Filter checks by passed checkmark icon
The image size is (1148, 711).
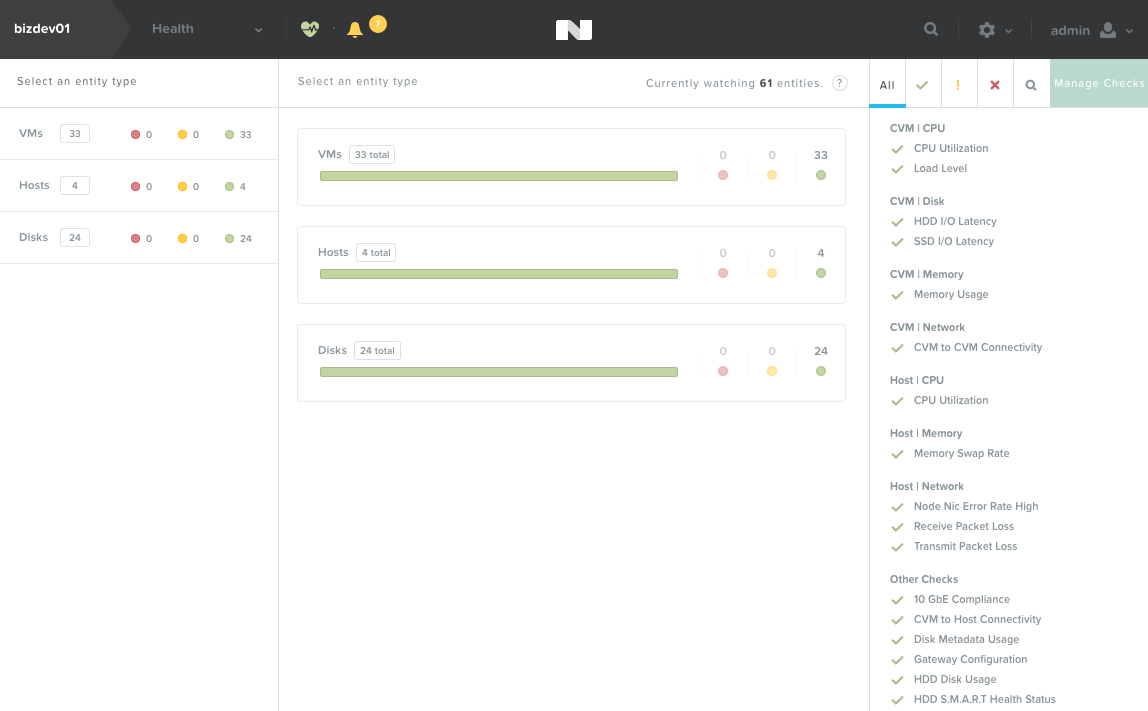click(x=922, y=85)
